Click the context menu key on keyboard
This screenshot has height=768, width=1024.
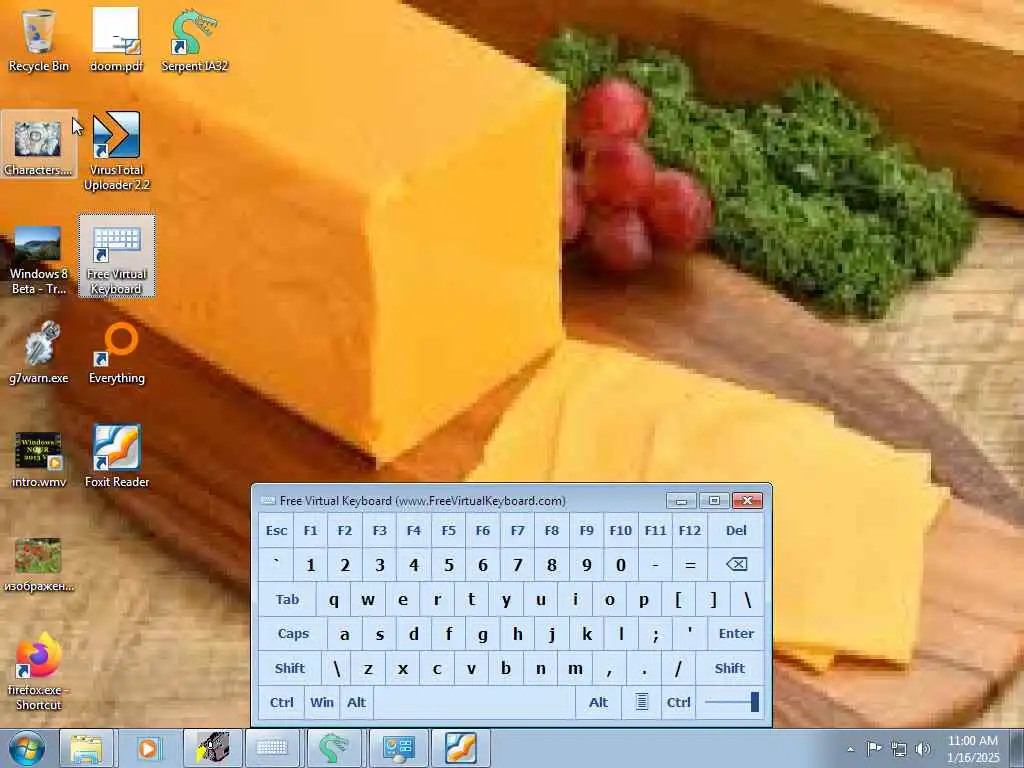[642, 702]
